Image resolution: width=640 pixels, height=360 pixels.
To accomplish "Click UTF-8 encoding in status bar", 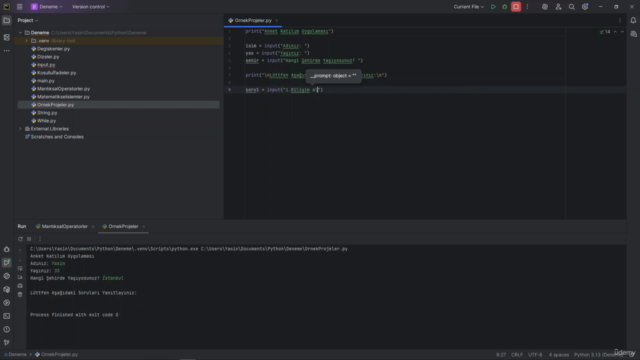I will coord(535,355).
